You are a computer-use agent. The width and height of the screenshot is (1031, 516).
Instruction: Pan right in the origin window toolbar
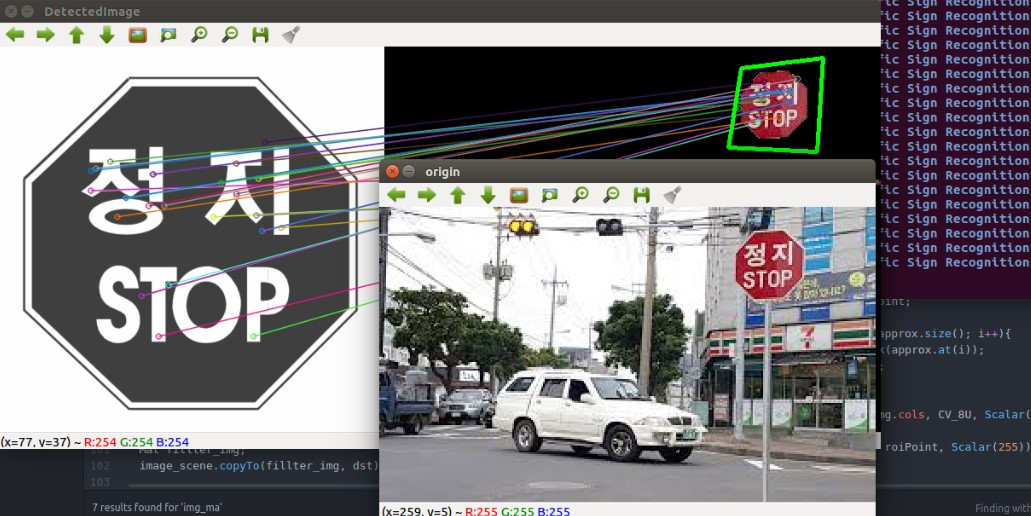coord(427,195)
